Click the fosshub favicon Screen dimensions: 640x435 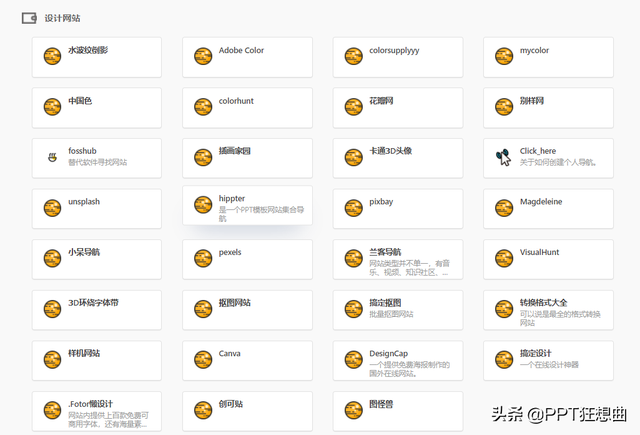tap(52, 157)
